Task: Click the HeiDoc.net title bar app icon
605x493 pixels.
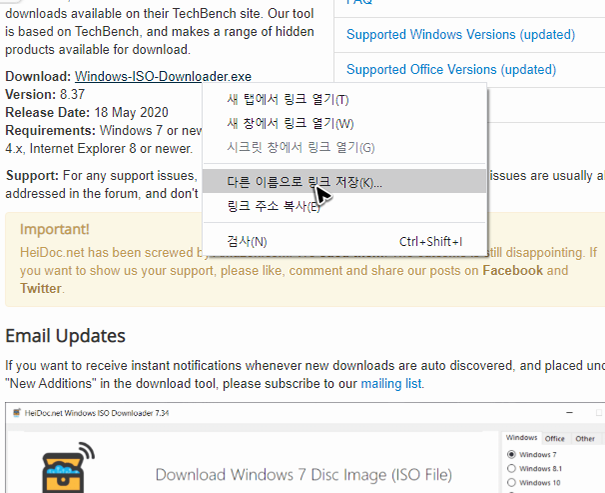Action: coord(17,413)
